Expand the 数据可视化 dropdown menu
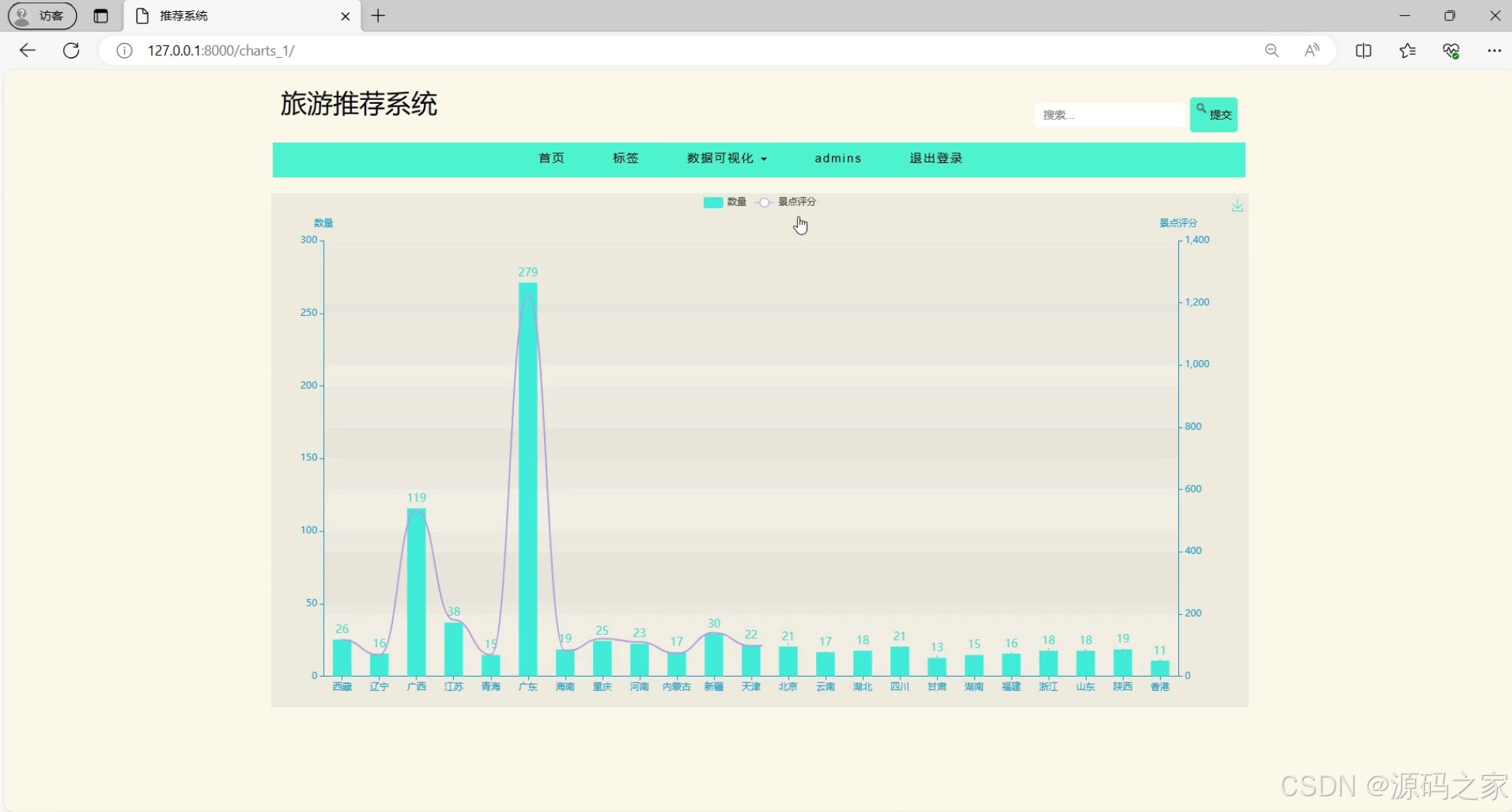This screenshot has width=1512, height=812. click(x=727, y=159)
